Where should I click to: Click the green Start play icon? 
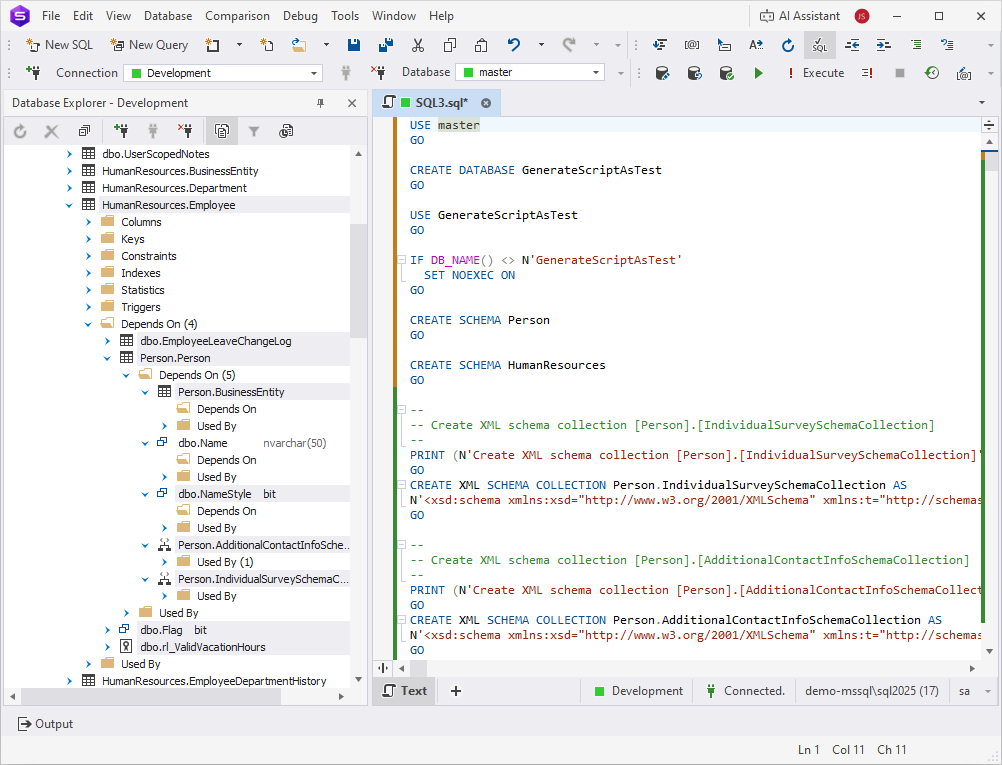(759, 73)
